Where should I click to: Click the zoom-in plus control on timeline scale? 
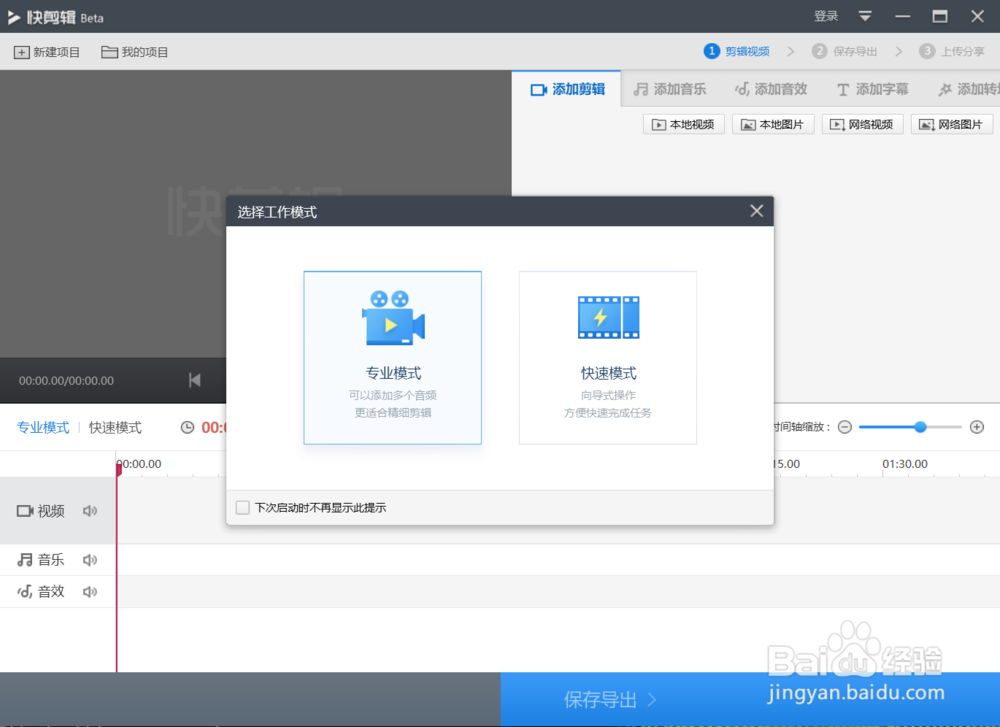977,427
